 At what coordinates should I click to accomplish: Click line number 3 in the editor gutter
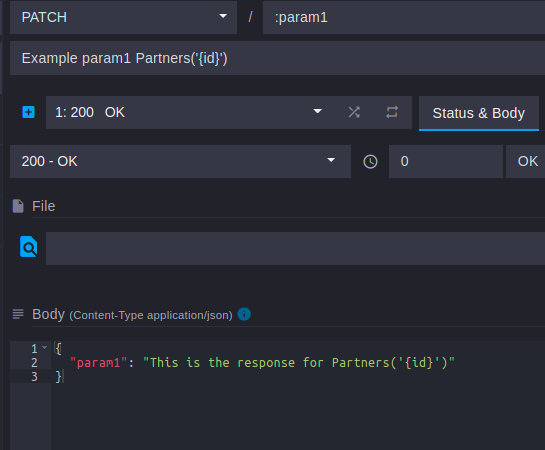point(34,377)
